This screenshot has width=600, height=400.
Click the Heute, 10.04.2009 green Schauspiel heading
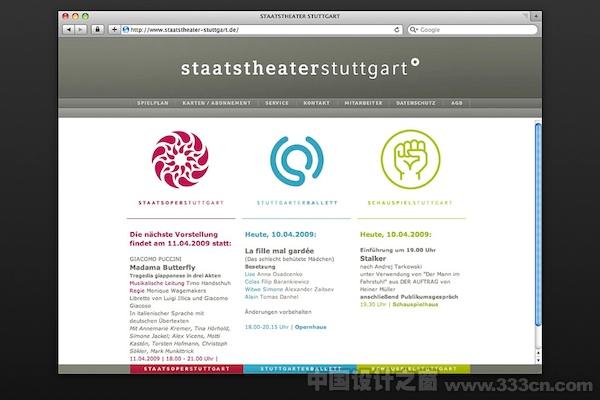pyautogui.click(x=395, y=234)
